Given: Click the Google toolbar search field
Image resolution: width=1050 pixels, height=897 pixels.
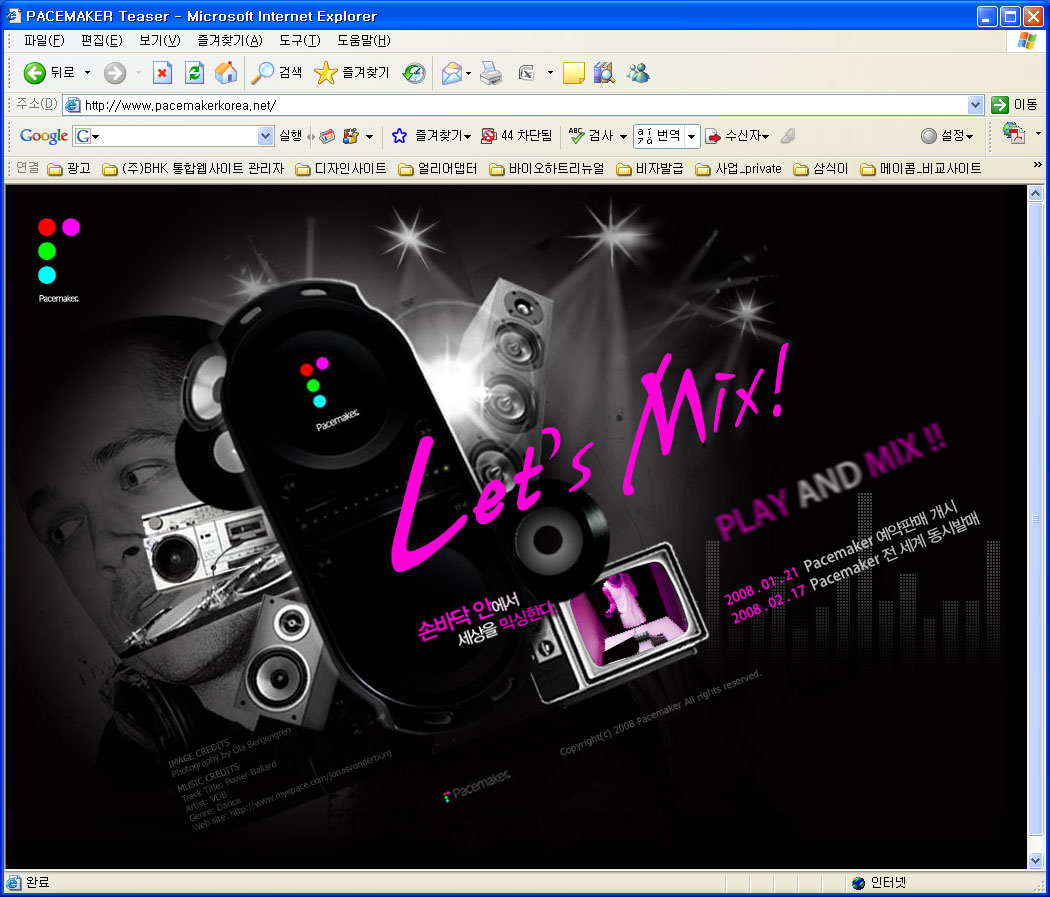Looking at the screenshot, I should click(x=174, y=136).
